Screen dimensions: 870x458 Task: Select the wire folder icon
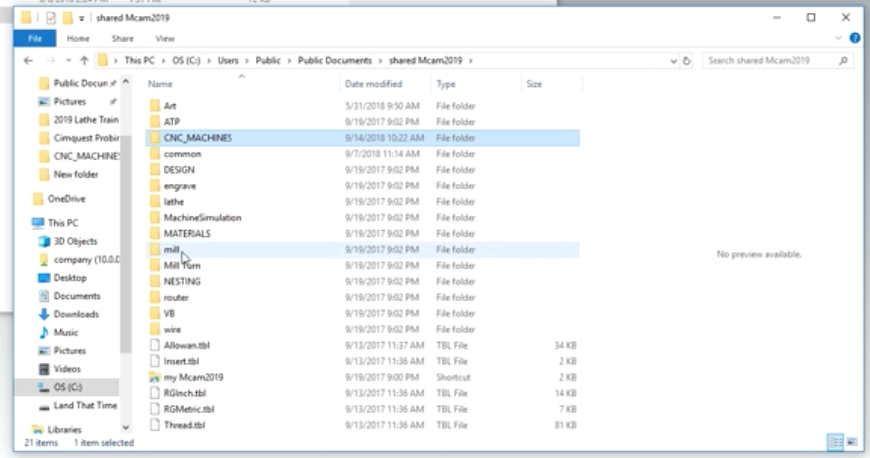click(x=155, y=329)
